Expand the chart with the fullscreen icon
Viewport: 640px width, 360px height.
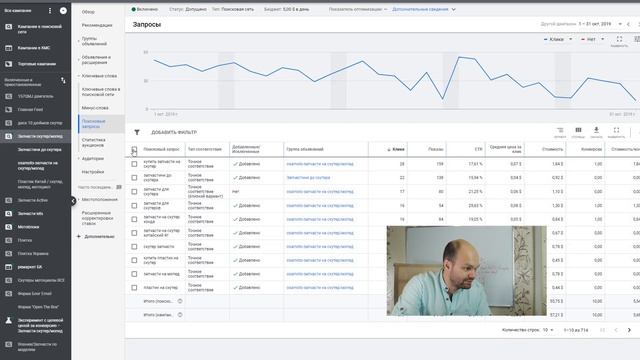tap(619, 39)
